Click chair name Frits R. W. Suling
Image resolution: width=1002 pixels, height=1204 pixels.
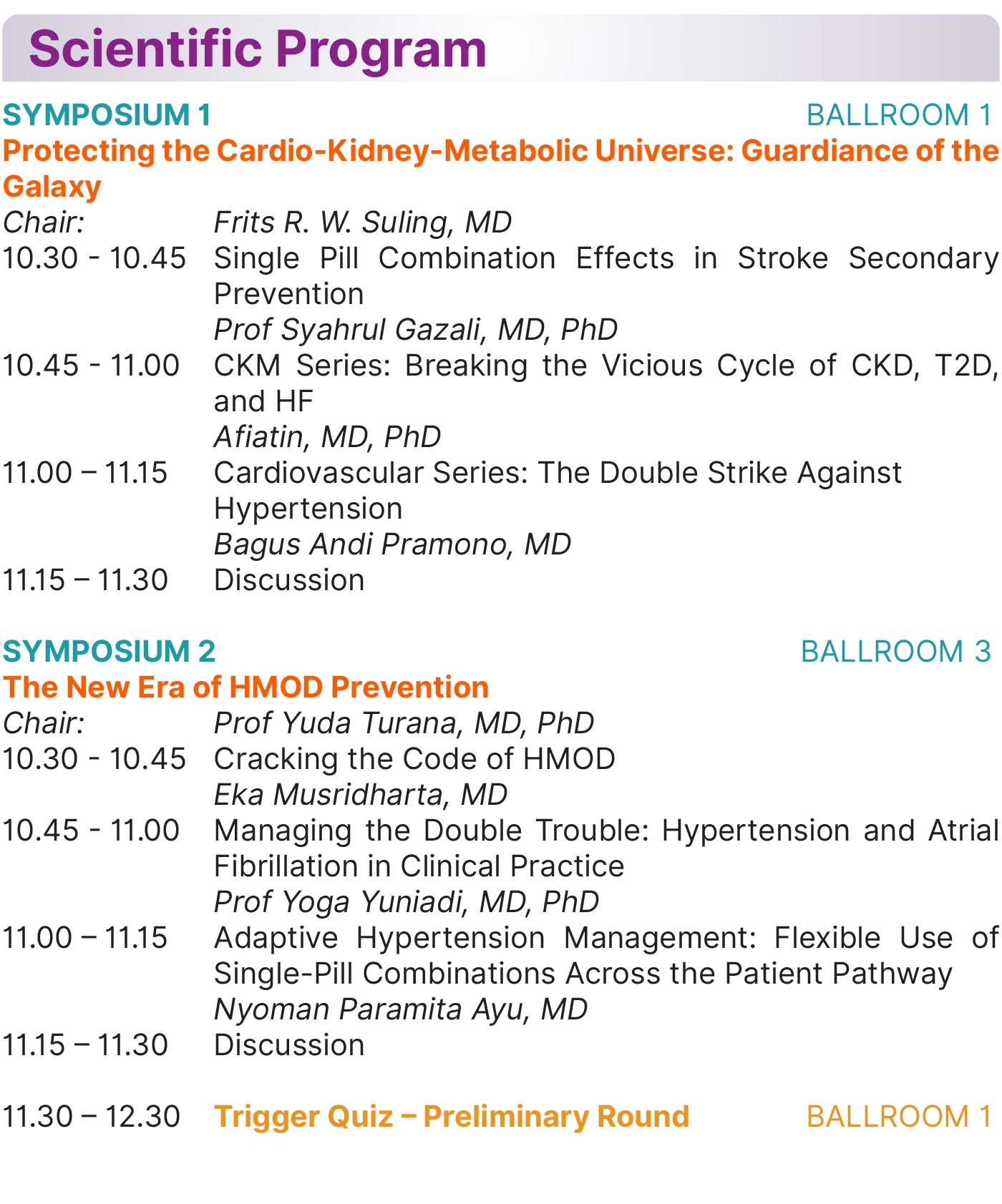(363, 222)
